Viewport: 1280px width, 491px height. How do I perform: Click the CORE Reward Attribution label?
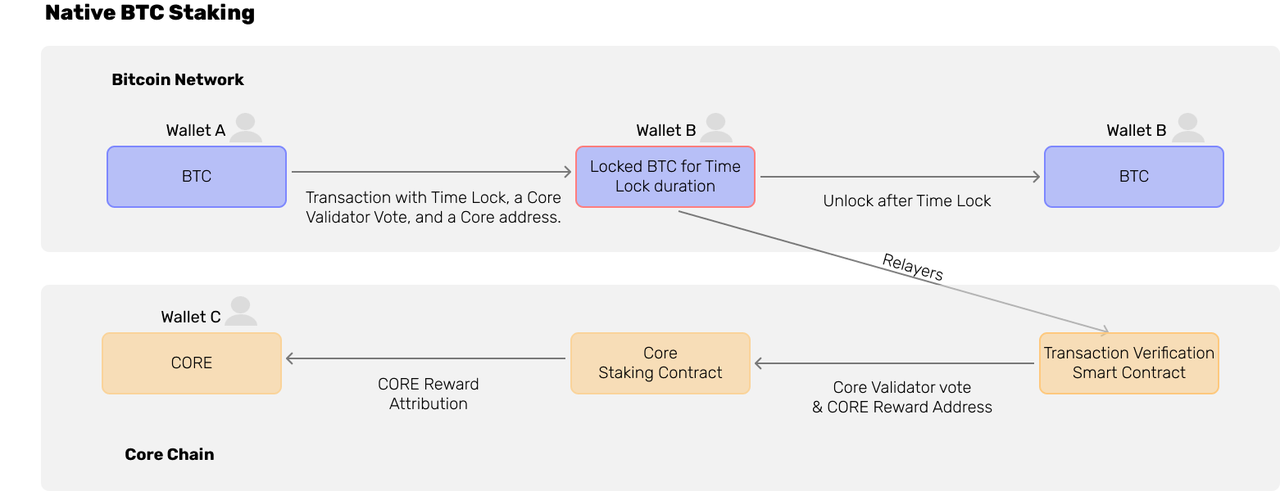[x=428, y=394]
